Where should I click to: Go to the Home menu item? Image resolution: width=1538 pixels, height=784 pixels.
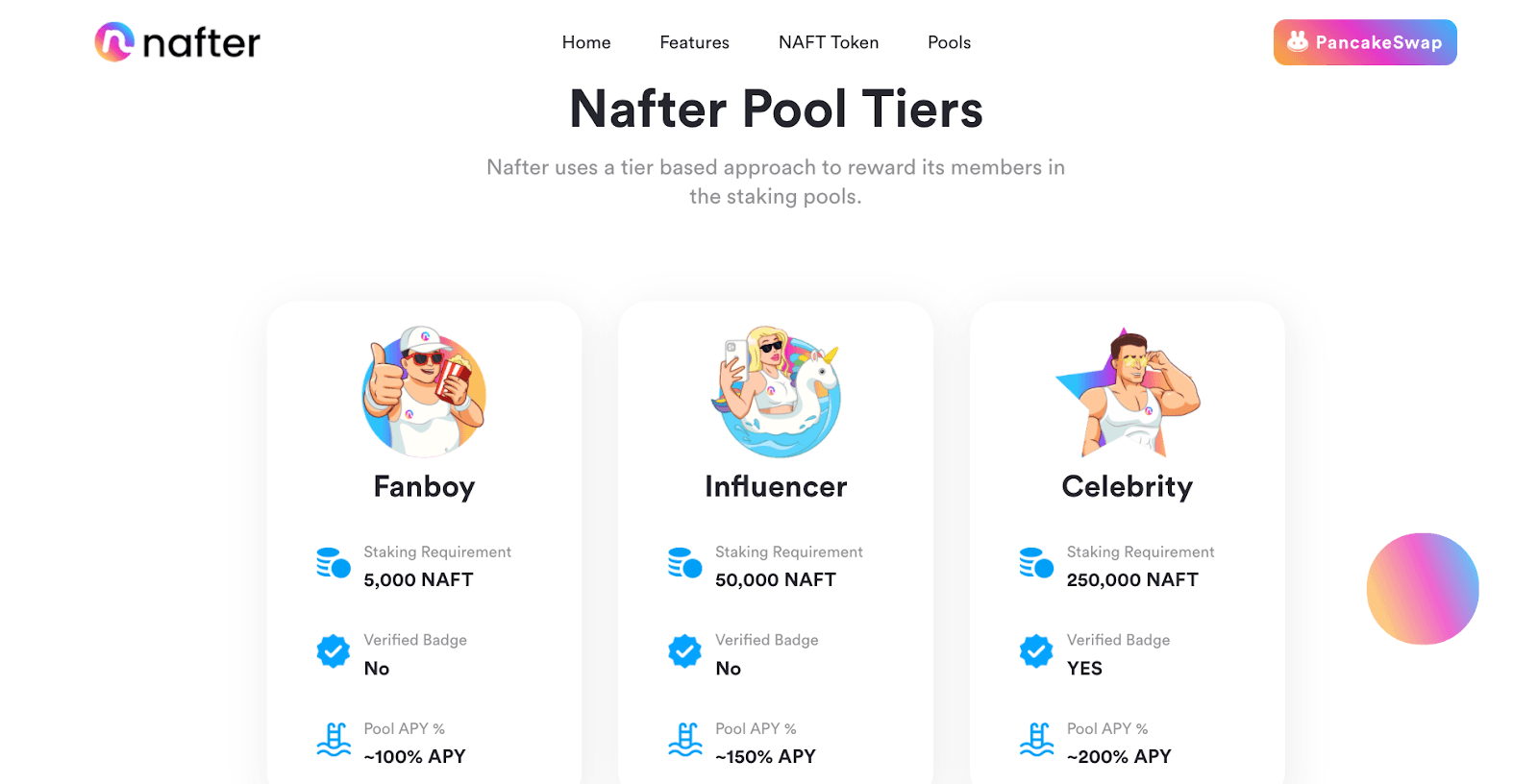[586, 42]
